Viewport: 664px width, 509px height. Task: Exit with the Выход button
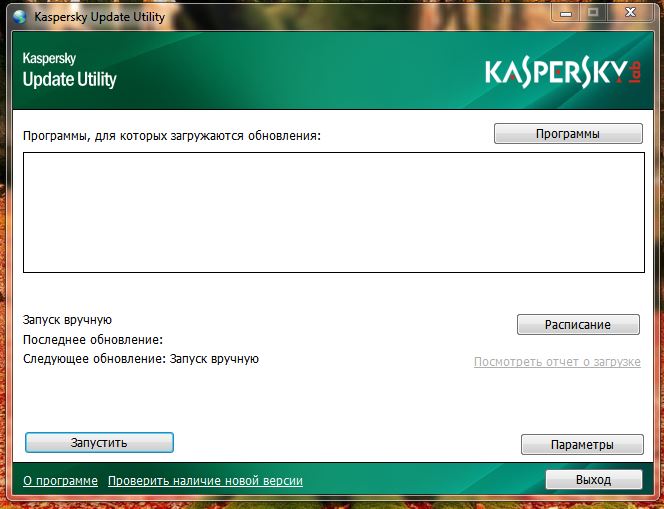tap(594, 480)
